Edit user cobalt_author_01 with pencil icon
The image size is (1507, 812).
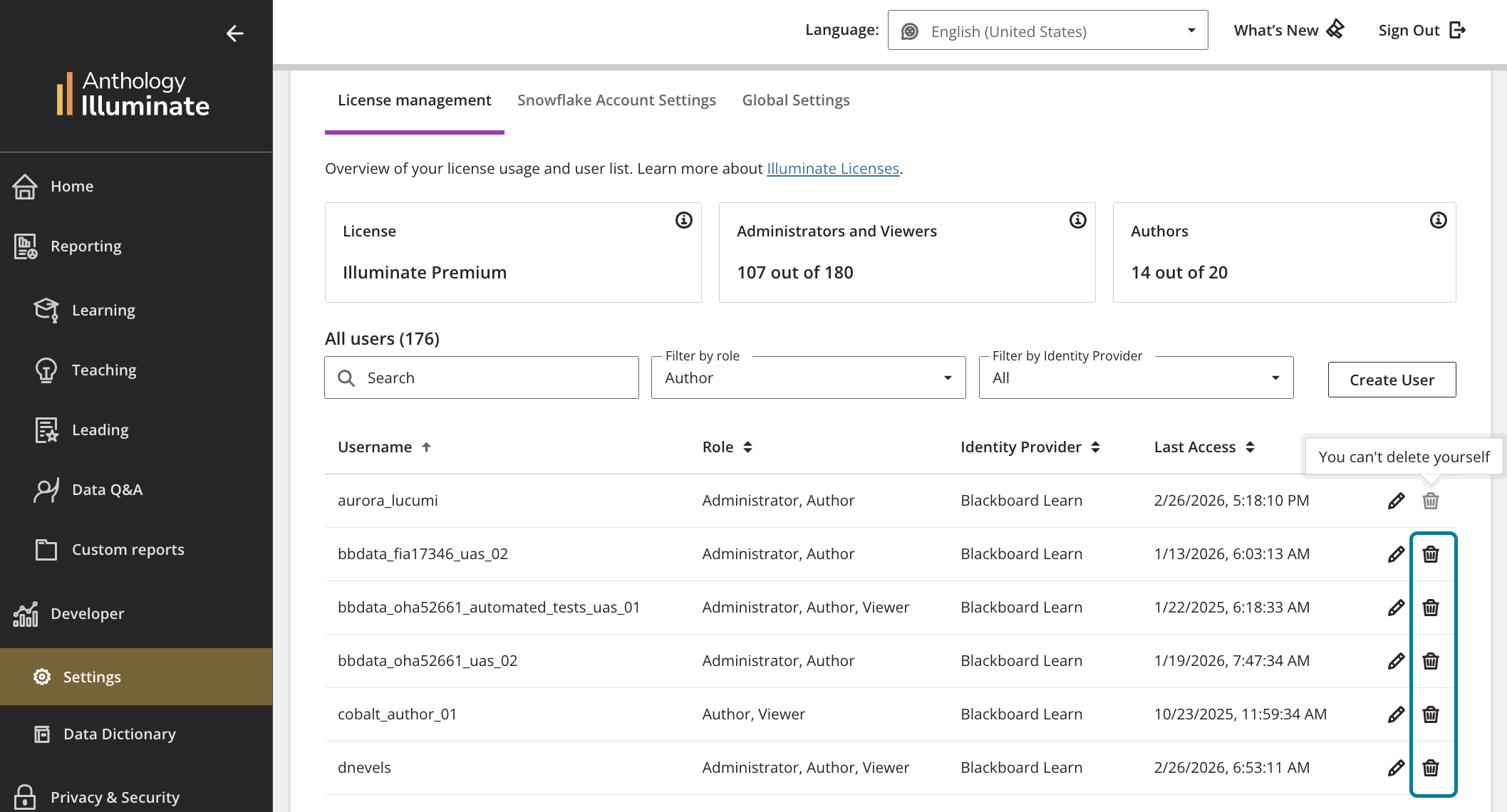1396,714
